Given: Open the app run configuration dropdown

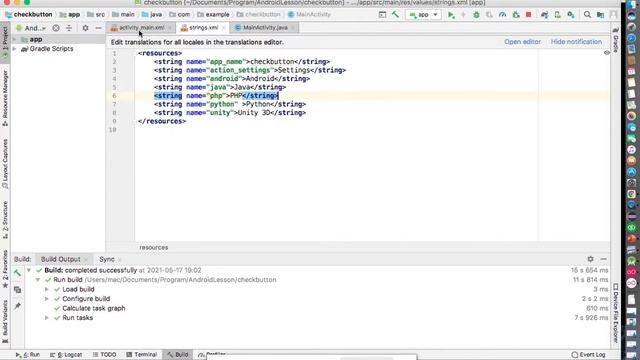Looking at the screenshot, I should point(423,15).
